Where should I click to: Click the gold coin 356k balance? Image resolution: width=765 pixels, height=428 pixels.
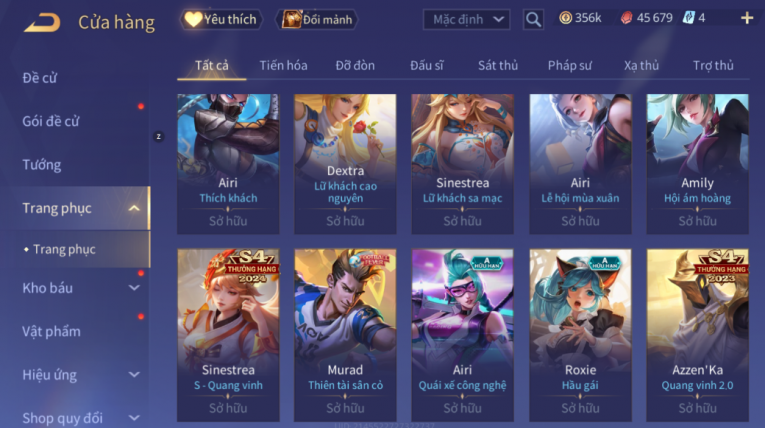click(580, 18)
